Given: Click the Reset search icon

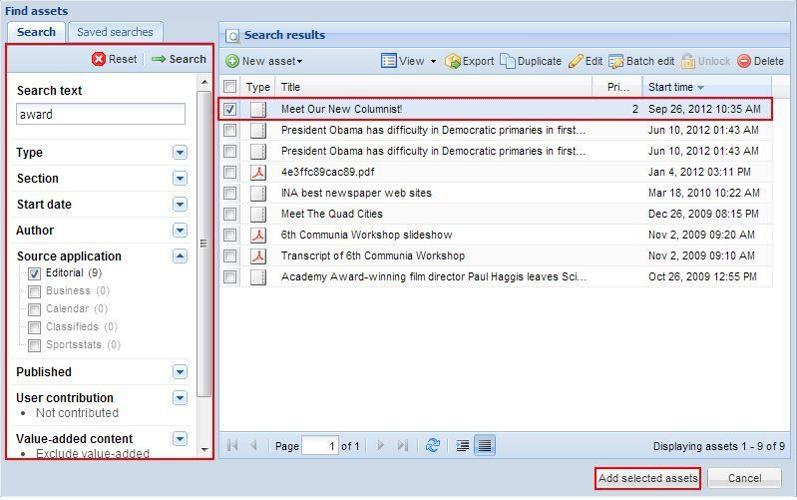Looking at the screenshot, I should click(99, 59).
